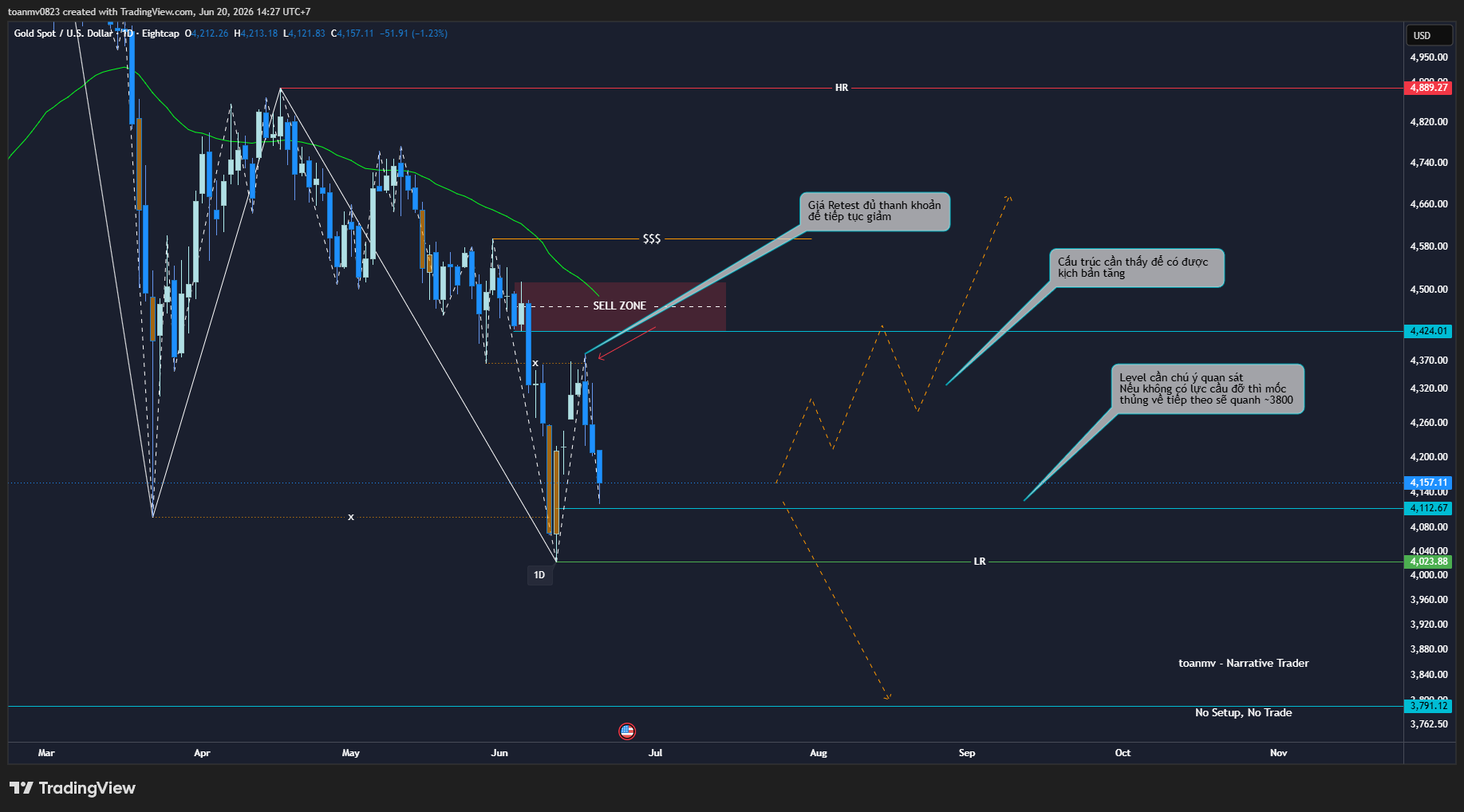Click the $$$ liquidity label
This screenshot has height=812, width=1464.
[x=652, y=239]
